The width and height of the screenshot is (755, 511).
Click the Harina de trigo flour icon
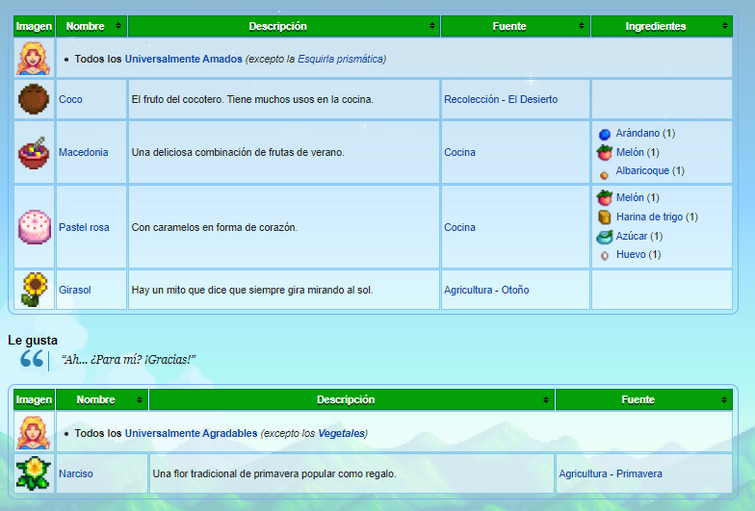coord(604,217)
